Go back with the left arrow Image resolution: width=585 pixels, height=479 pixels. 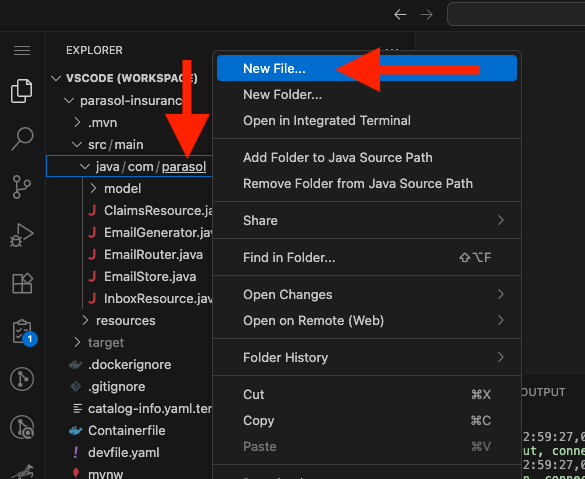pos(400,15)
